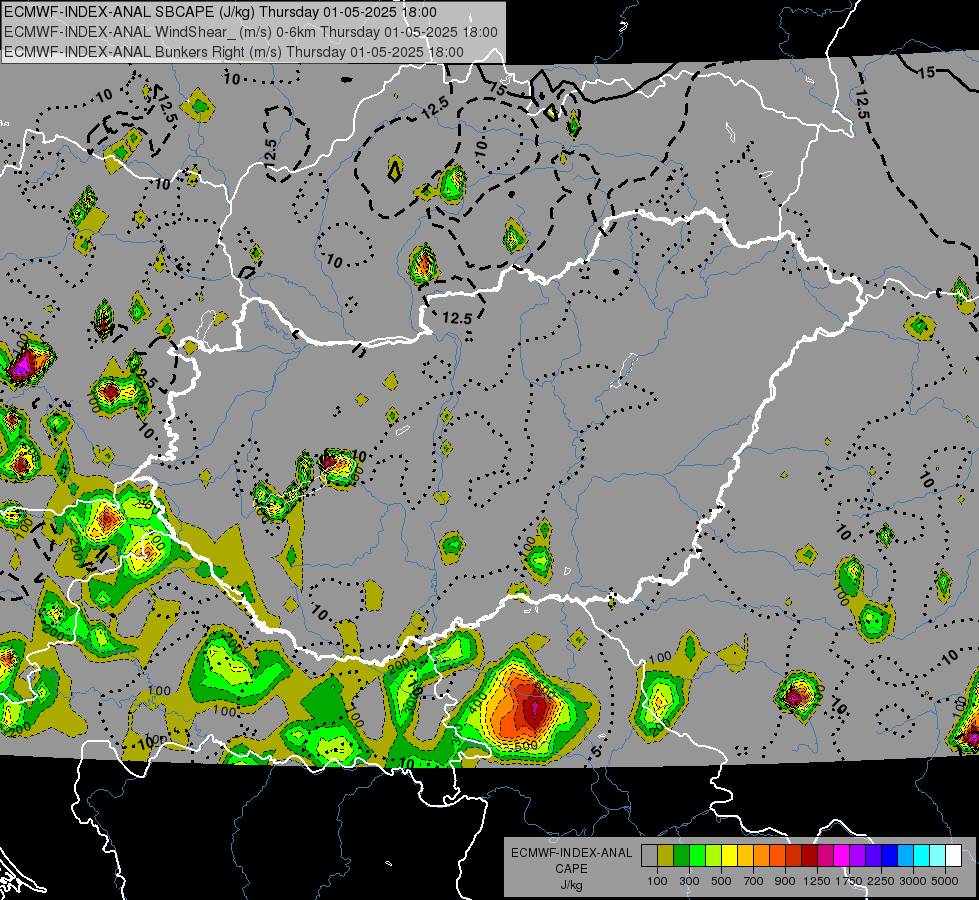Click the legend value 5000
The height and width of the screenshot is (900, 979).
coord(945,881)
